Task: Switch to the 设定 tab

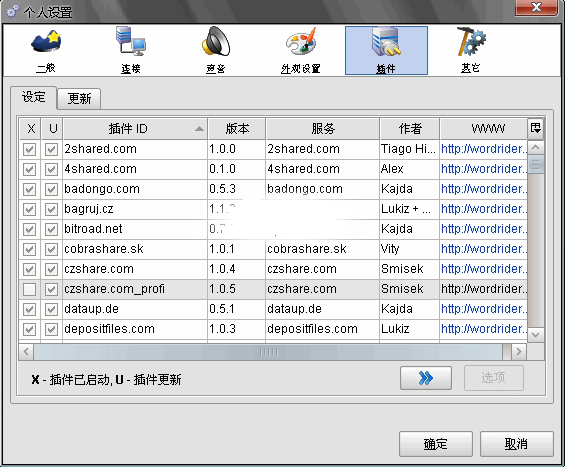Action: [x=34, y=97]
